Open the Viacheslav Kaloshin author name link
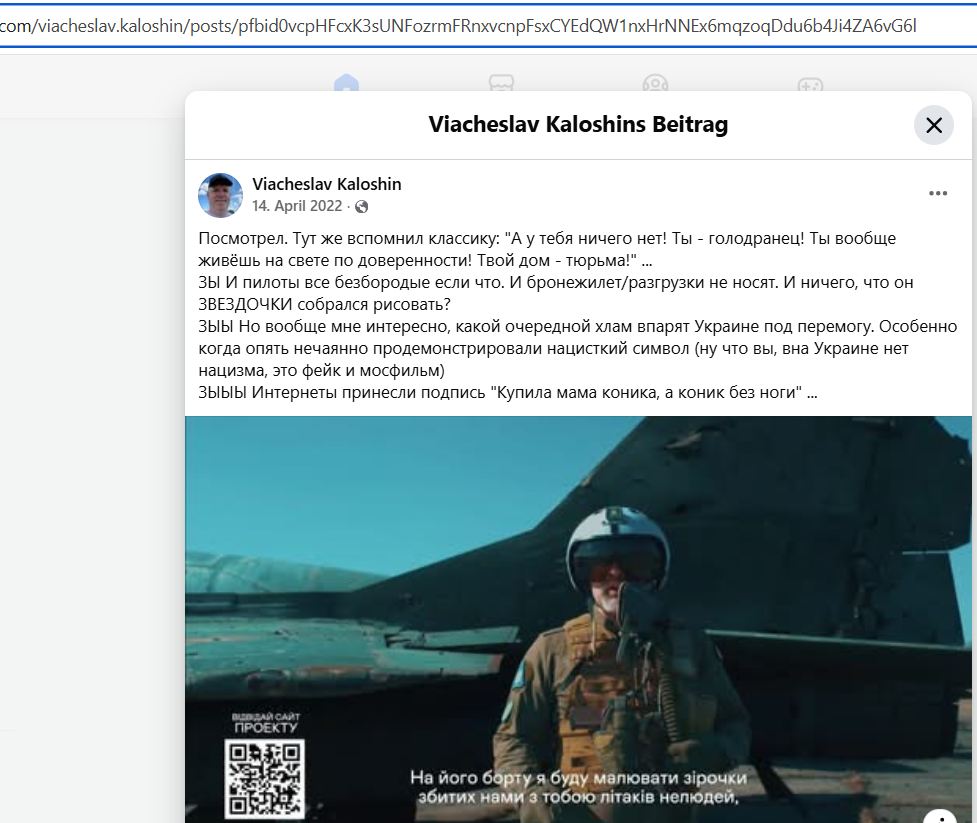977x823 pixels. point(327,184)
